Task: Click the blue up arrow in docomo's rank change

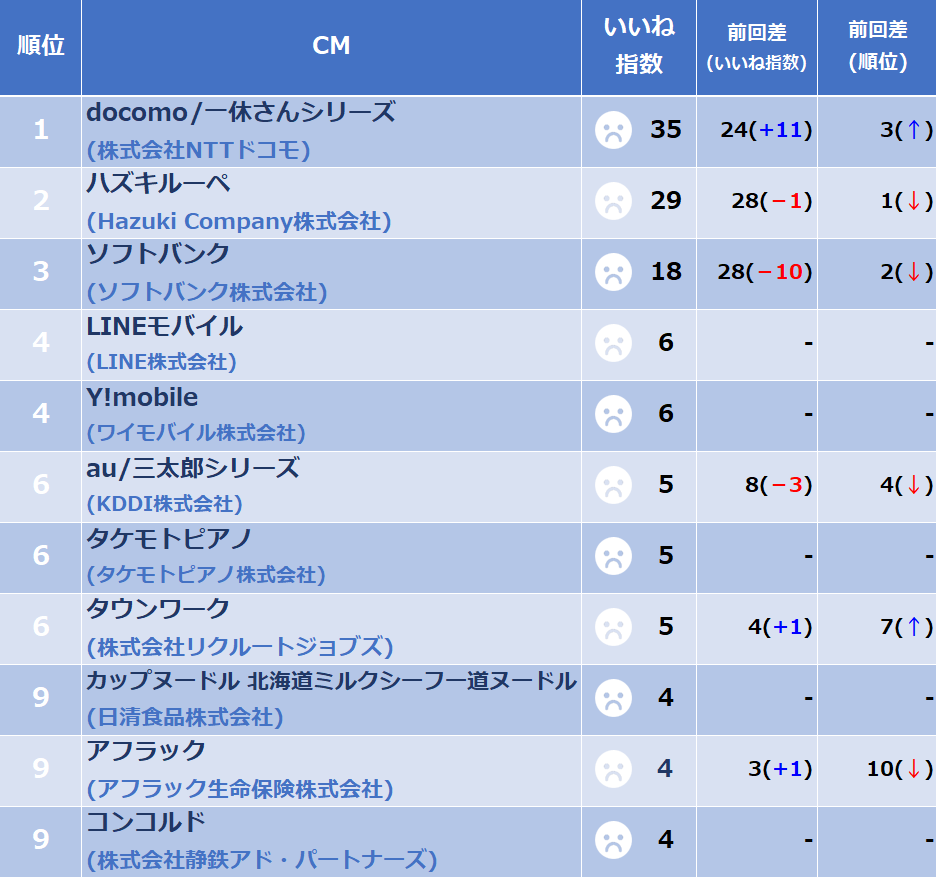Action: 913,130
